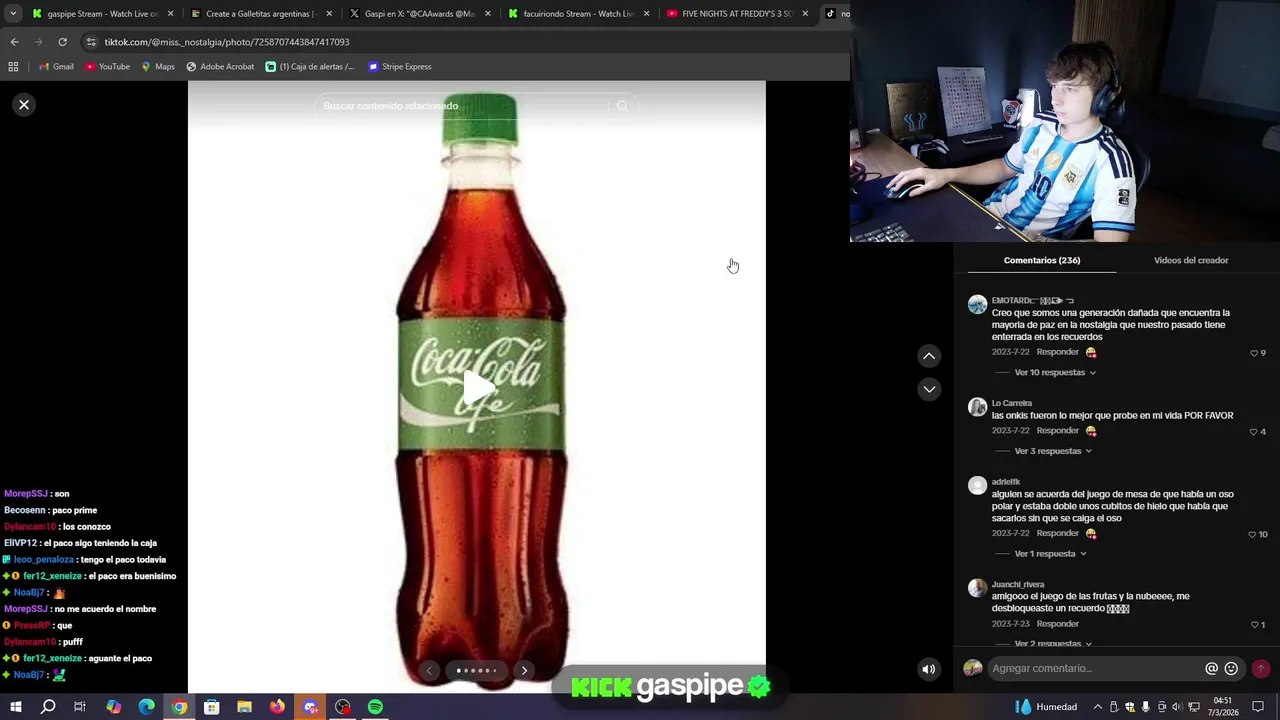
Task: Open the YouTube bookmark
Action: pyautogui.click(x=107, y=67)
